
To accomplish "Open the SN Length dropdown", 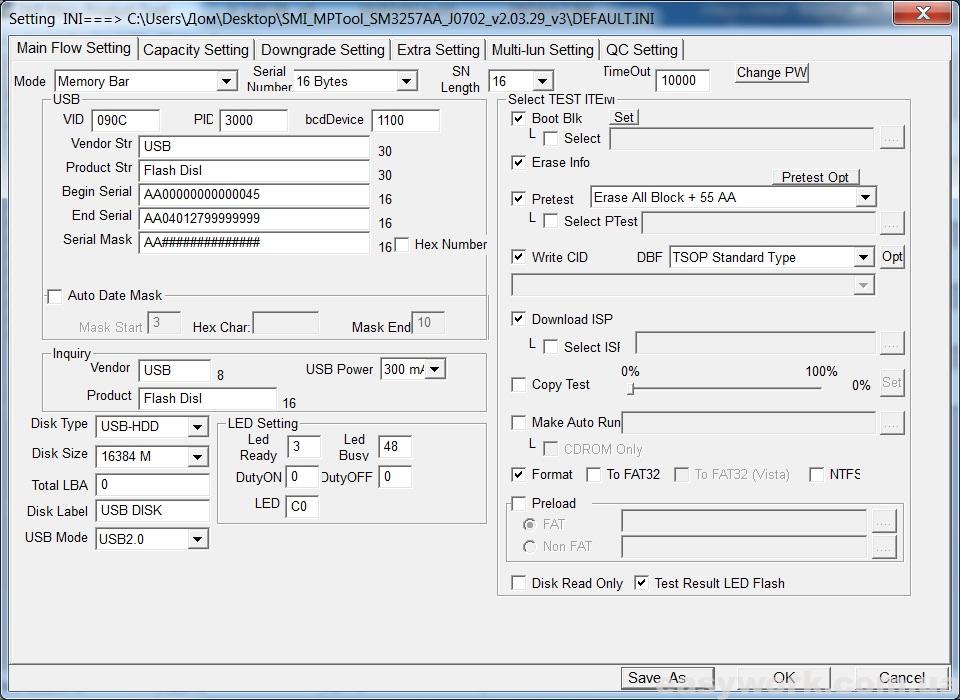I will [x=542, y=81].
